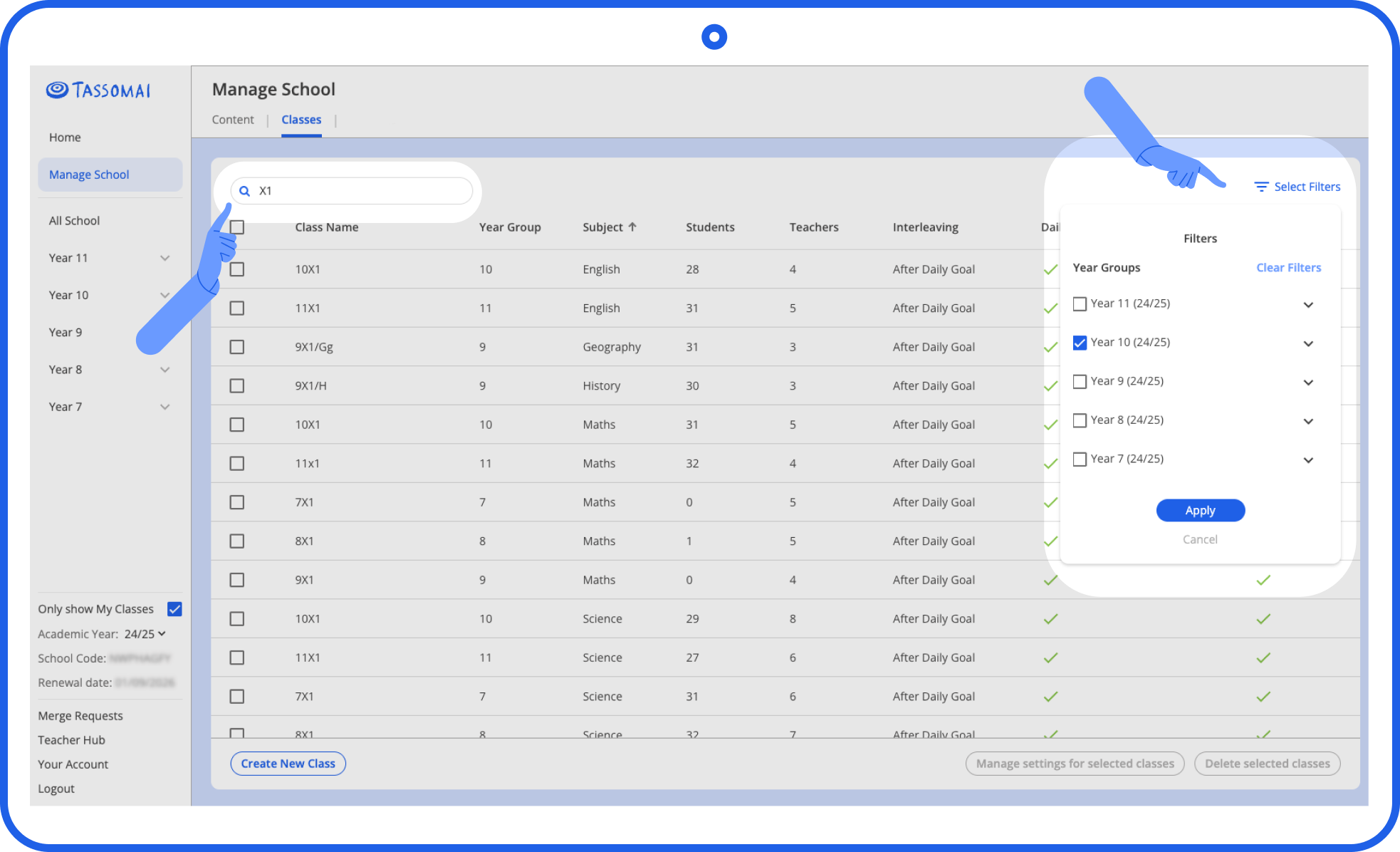Select Year 9 in sidebar

click(x=66, y=332)
